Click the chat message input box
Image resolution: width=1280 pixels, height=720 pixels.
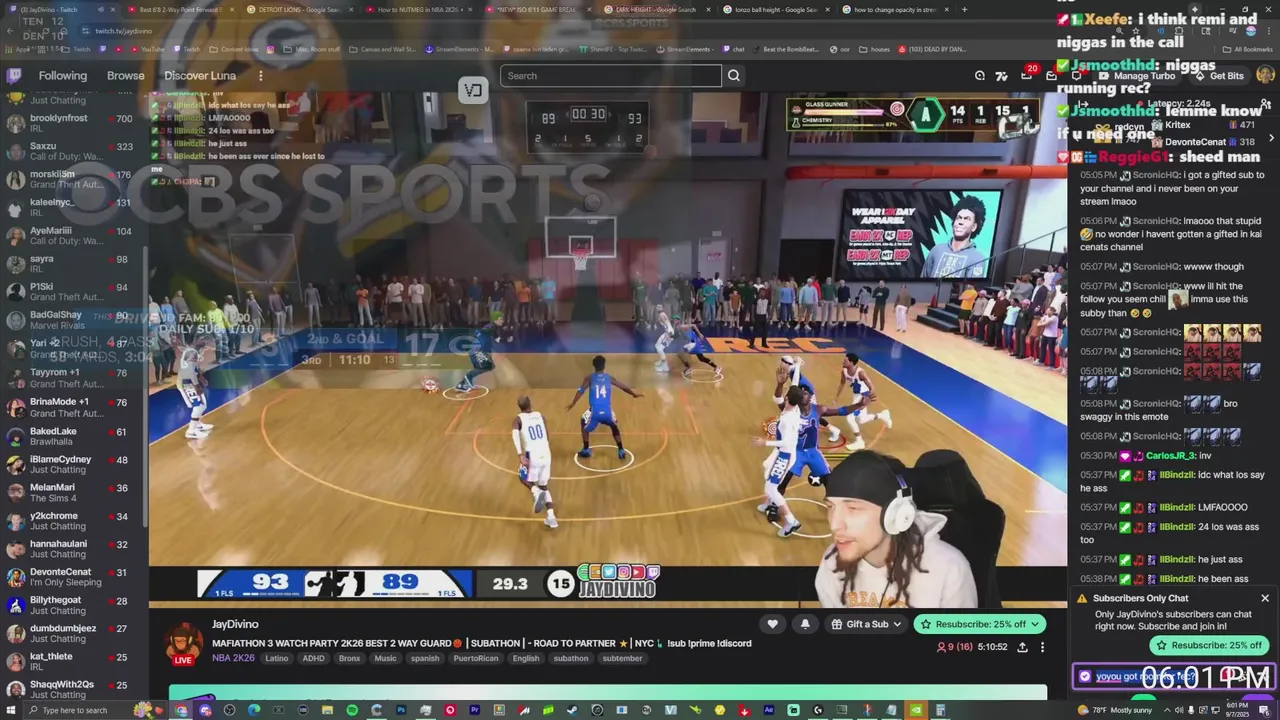pos(1174,677)
